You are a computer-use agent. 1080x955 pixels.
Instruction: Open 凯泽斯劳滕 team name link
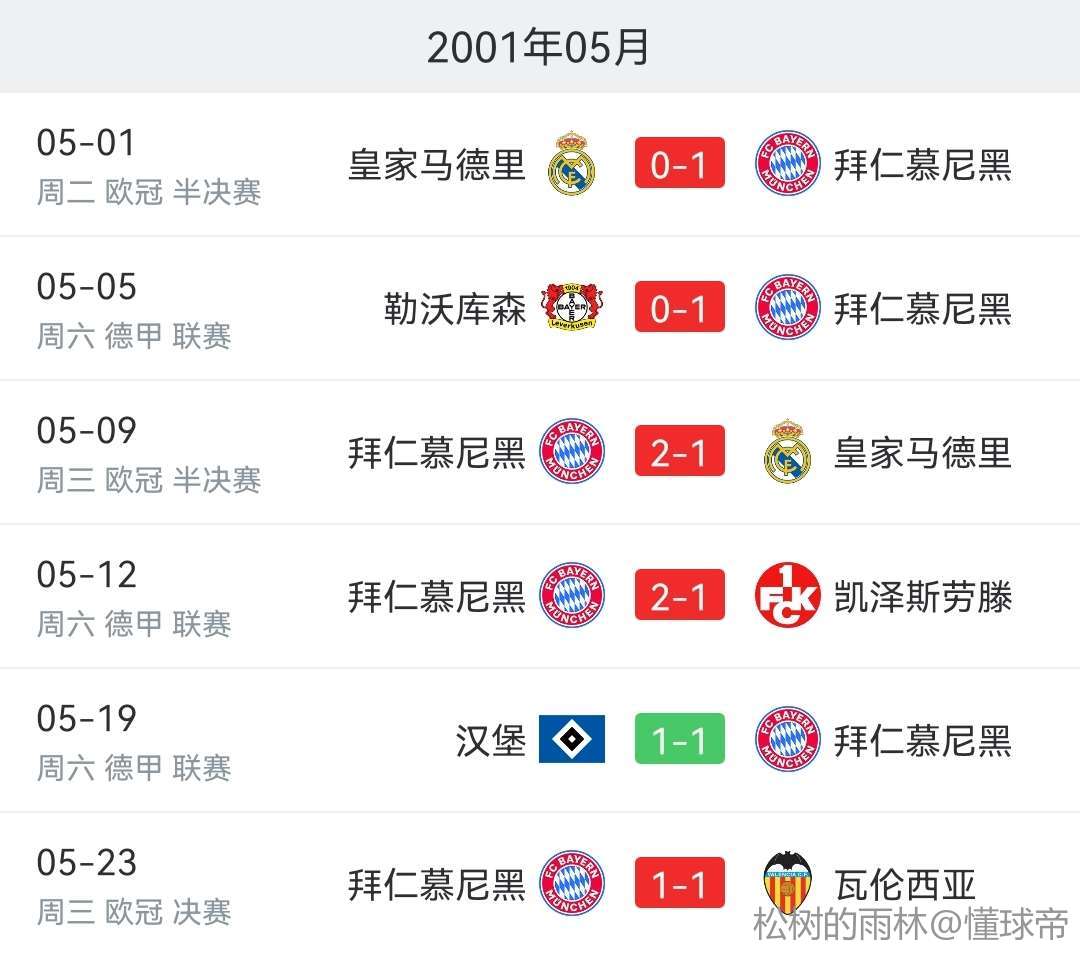click(x=922, y=597)
